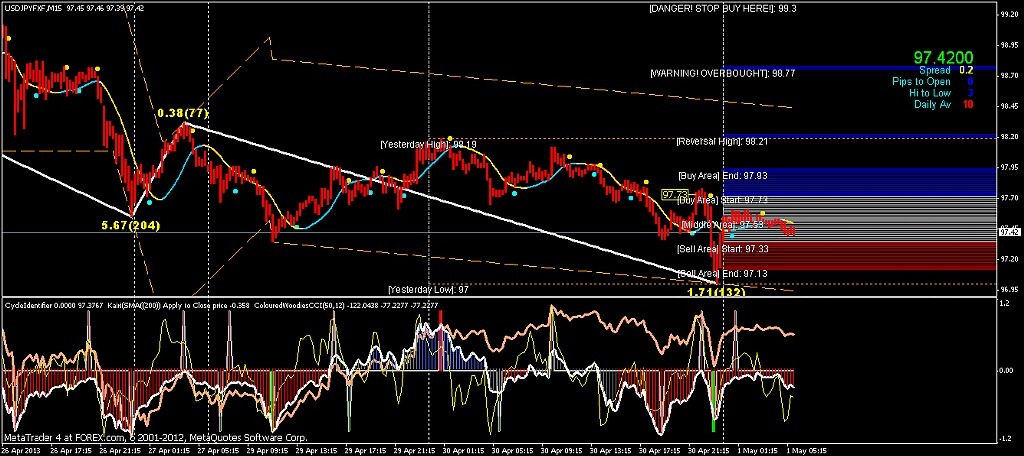1024x456 pixels.
Task: Click the 98.45 price scale value
Action: click(1008, 106)
